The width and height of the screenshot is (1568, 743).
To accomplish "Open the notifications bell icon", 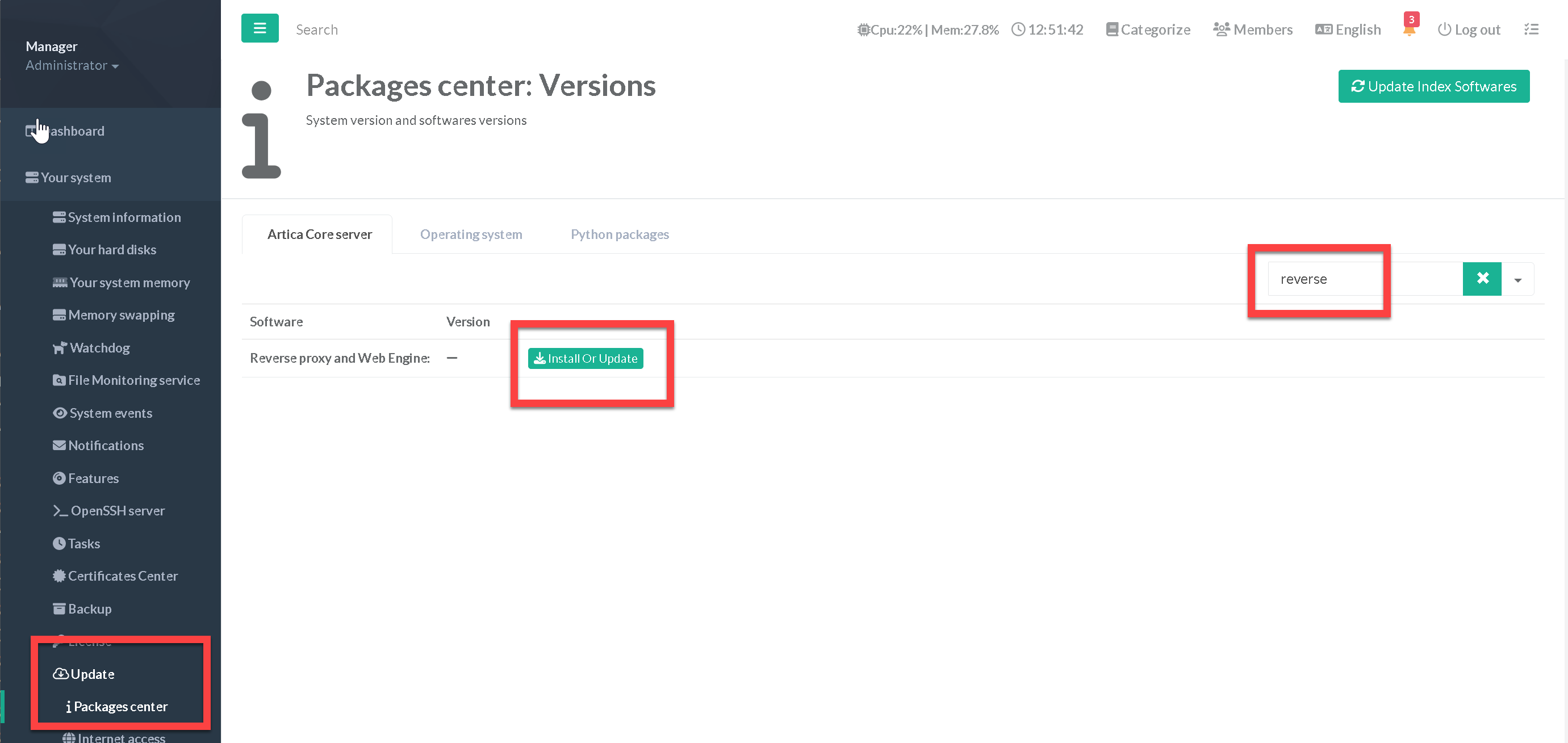I will 1408,30.
